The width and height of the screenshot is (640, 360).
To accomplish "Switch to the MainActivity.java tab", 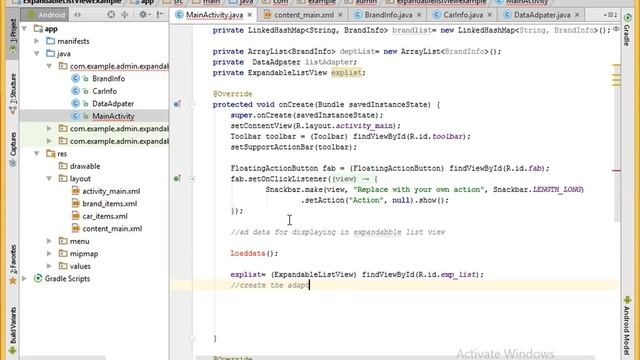I will click(213, 15).
